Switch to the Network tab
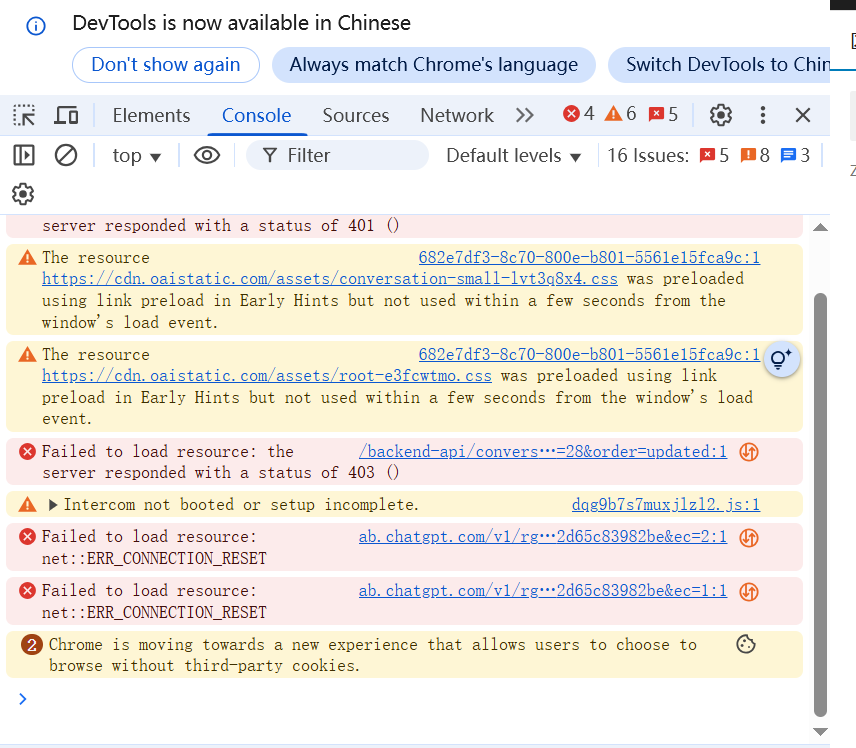Image resolution: width=856 pixels, height=748 pixels. pyautogui.click(x=456, y=115)
